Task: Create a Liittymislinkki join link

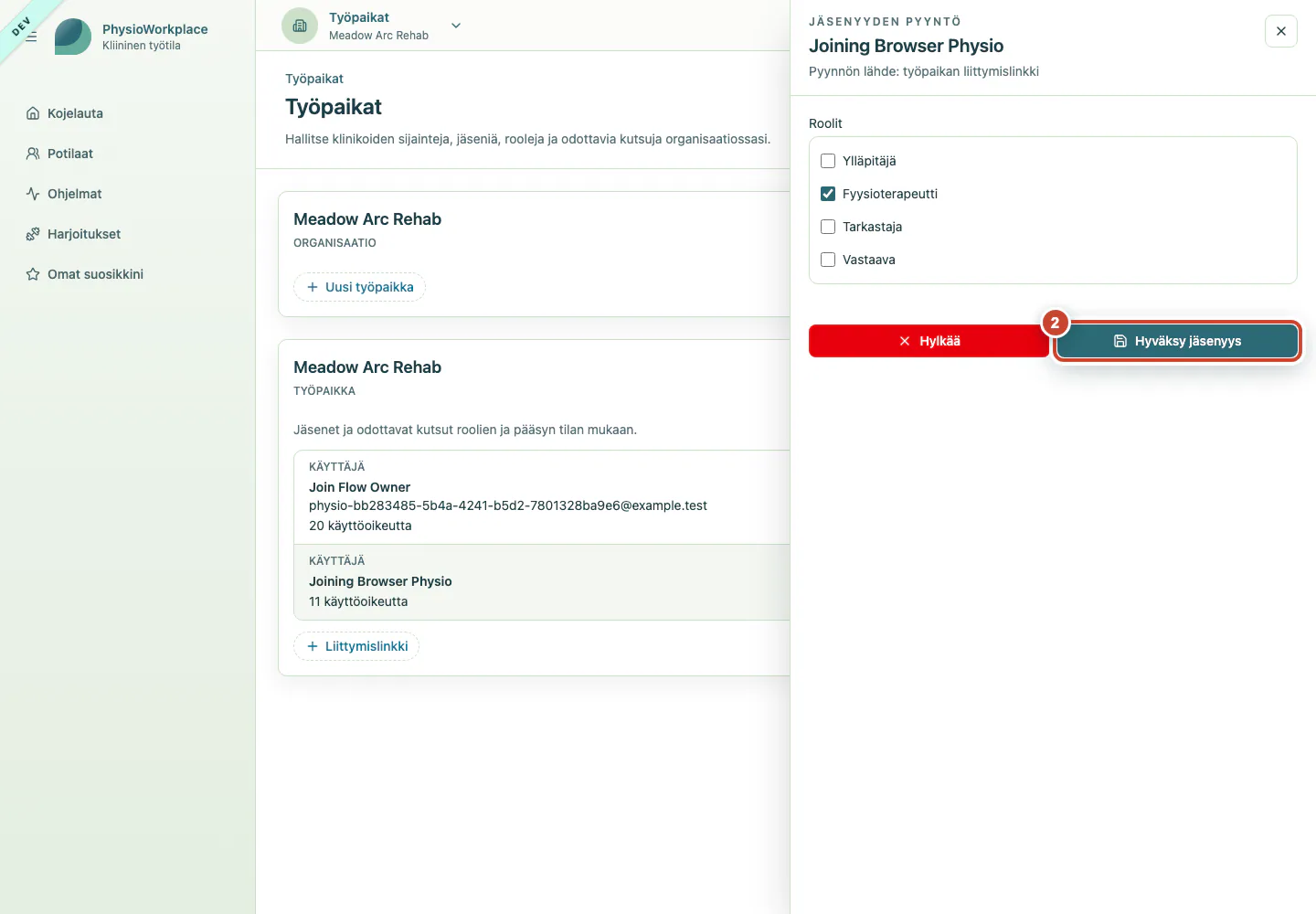Action: coord(356,646)
